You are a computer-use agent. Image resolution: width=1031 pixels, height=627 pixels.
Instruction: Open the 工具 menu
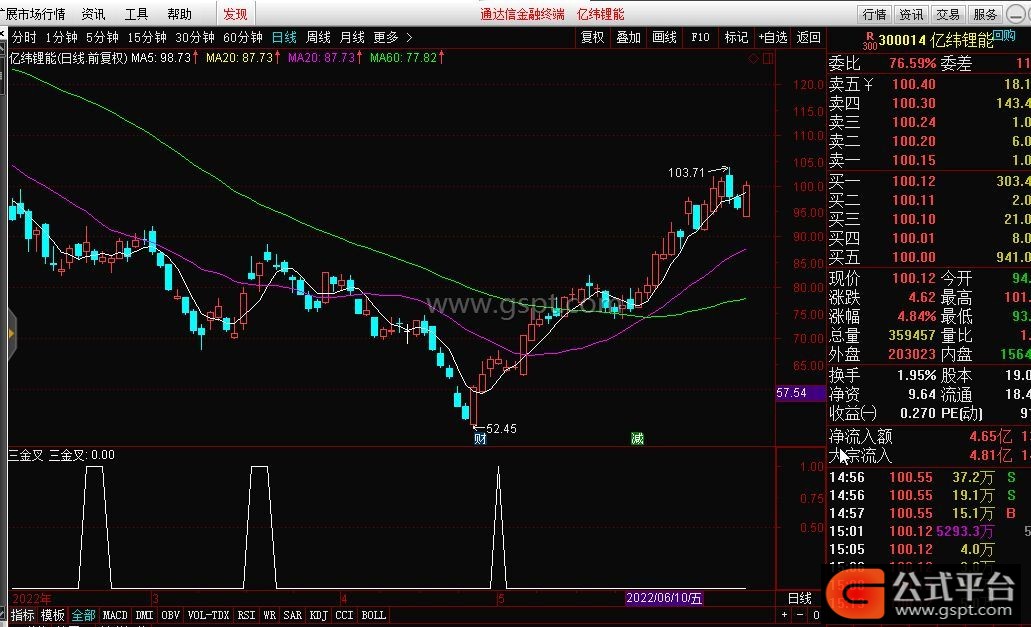[136, 14]
